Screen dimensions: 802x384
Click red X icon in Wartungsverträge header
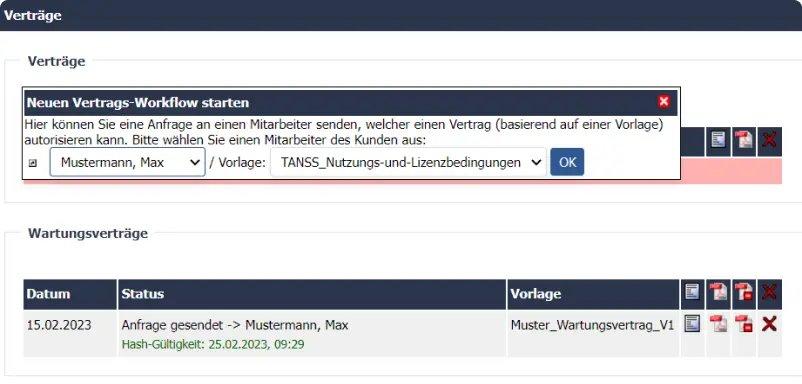pos(769,292)
